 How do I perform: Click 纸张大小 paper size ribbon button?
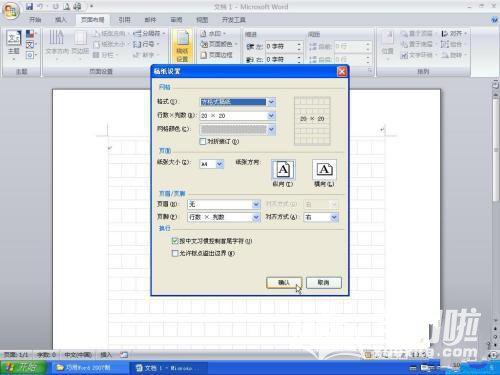[x=110, y=44]
